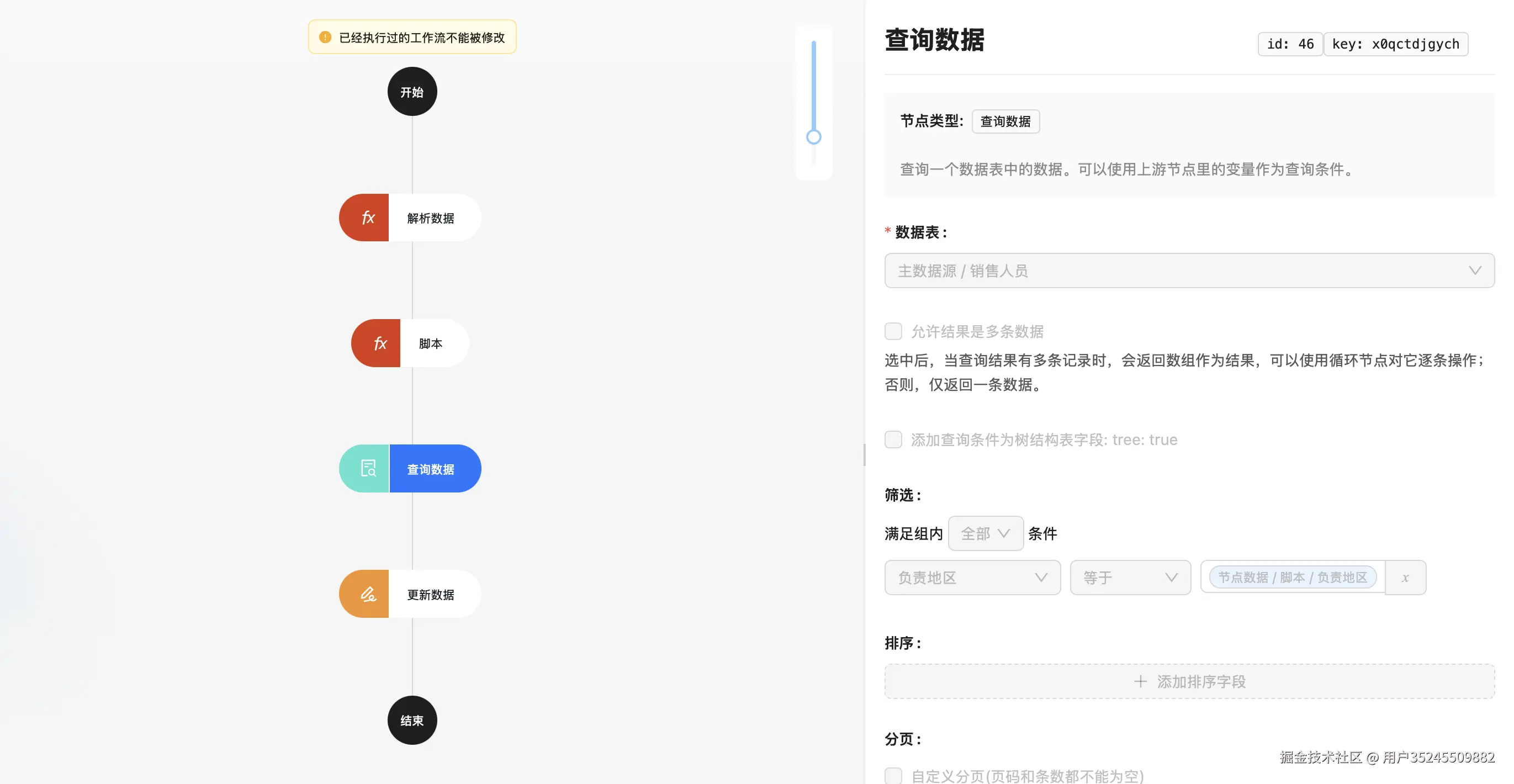Open the 等于 operator dropdown

click(1130, 578)
